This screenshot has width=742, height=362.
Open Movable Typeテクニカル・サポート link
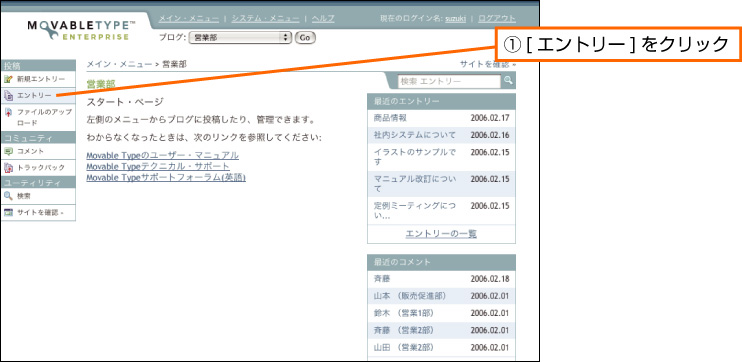pos(158,167)
